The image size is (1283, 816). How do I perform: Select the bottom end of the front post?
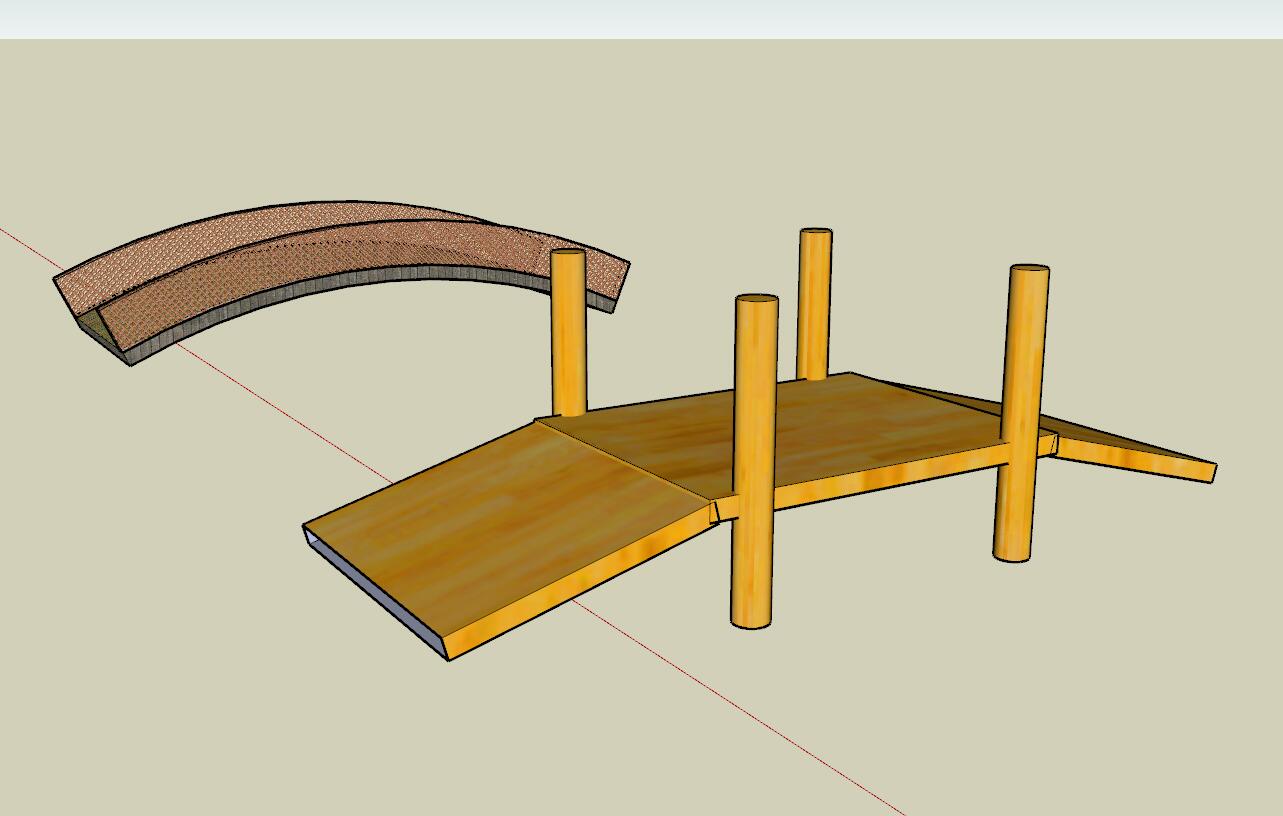click(751, 618)
